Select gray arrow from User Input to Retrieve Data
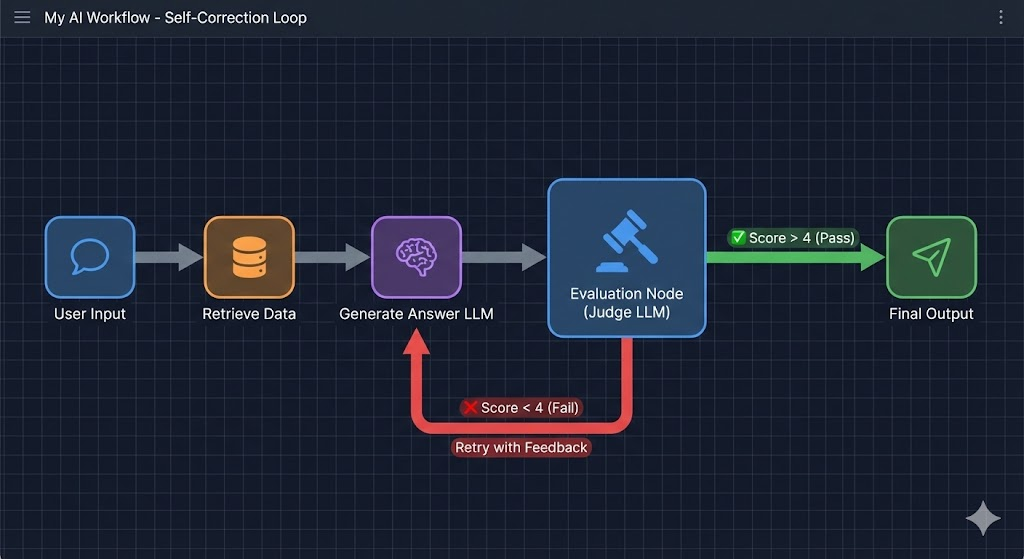 pos(168,257)
